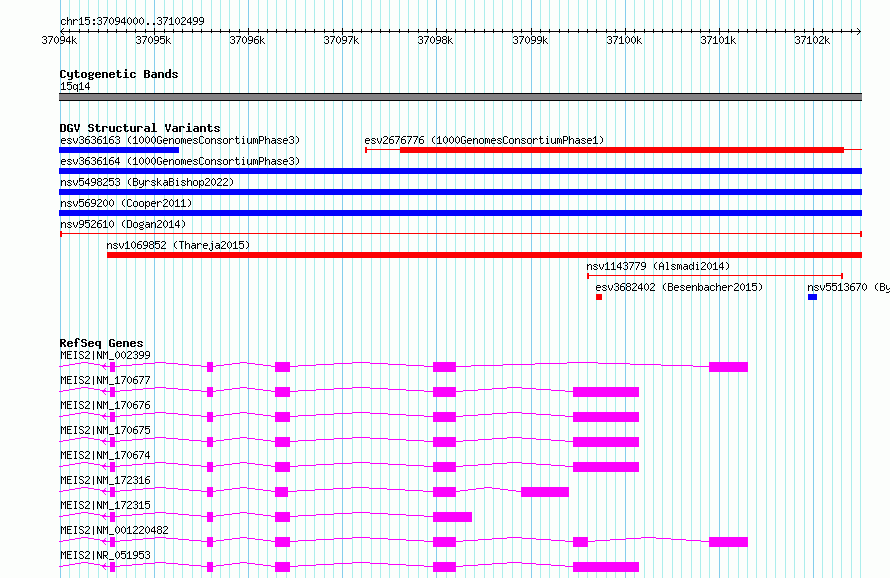Image resolution: width=890 pixels, height=578 pixels.
Task: Open the esv3636164 variant label
Action: 180,161
